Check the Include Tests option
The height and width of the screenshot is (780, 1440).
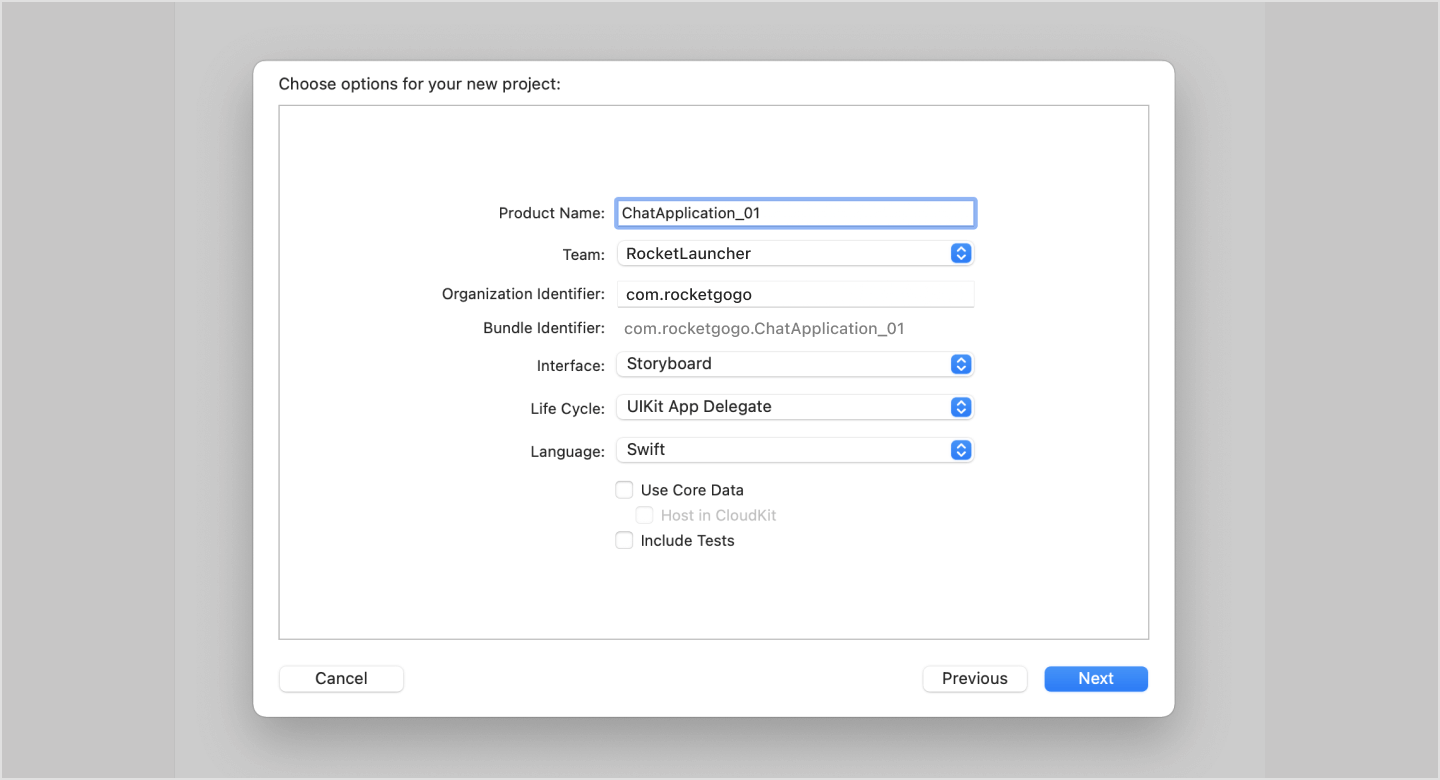point(624,540)
